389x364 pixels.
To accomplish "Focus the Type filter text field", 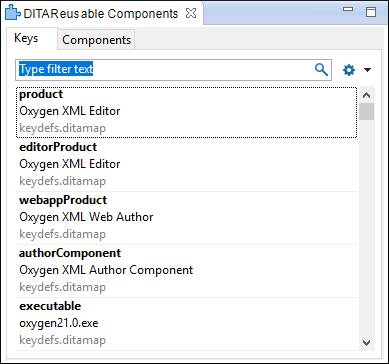I will [x=173, y=70].
